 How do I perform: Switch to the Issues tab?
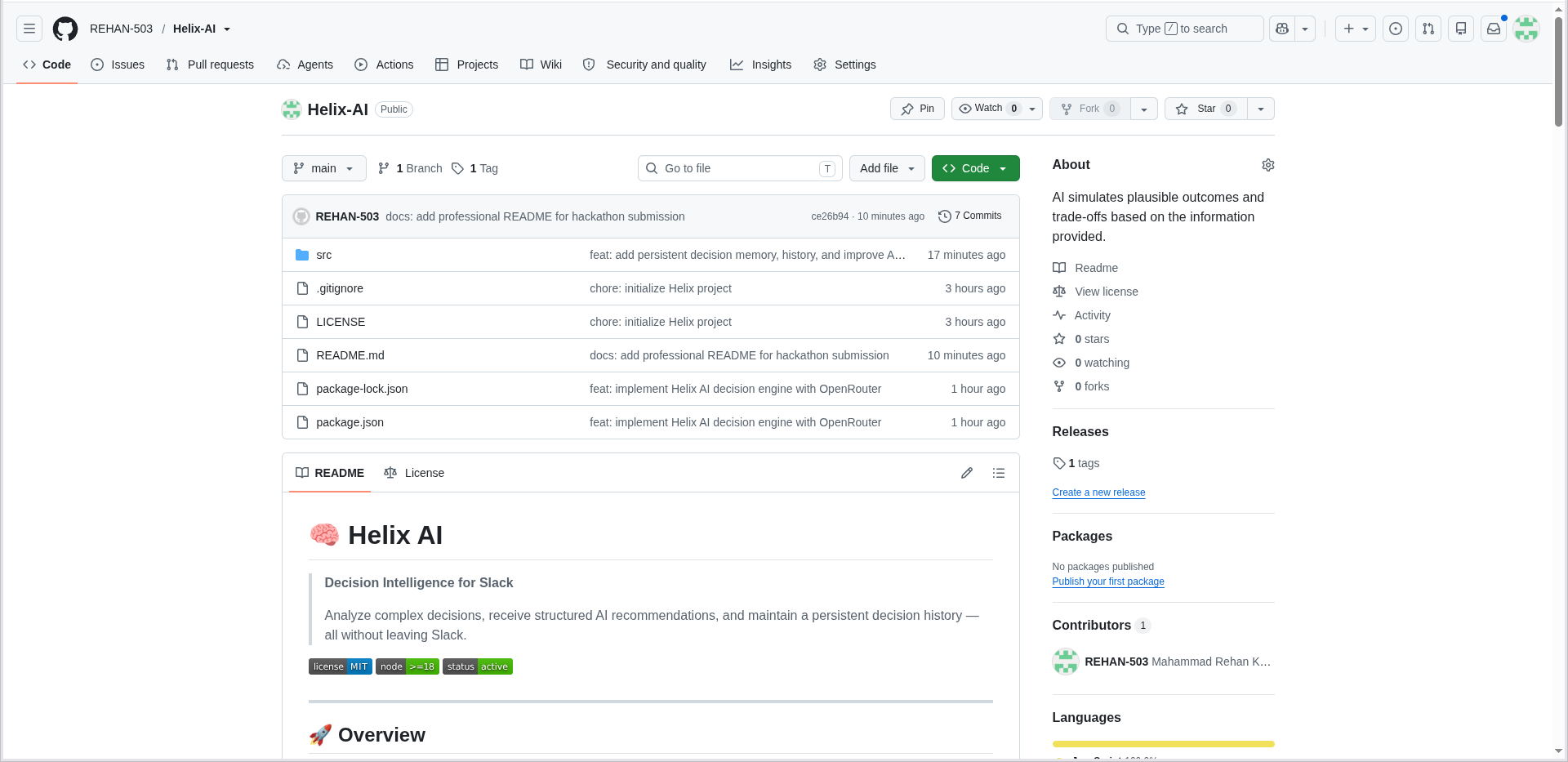pos(118,65)
